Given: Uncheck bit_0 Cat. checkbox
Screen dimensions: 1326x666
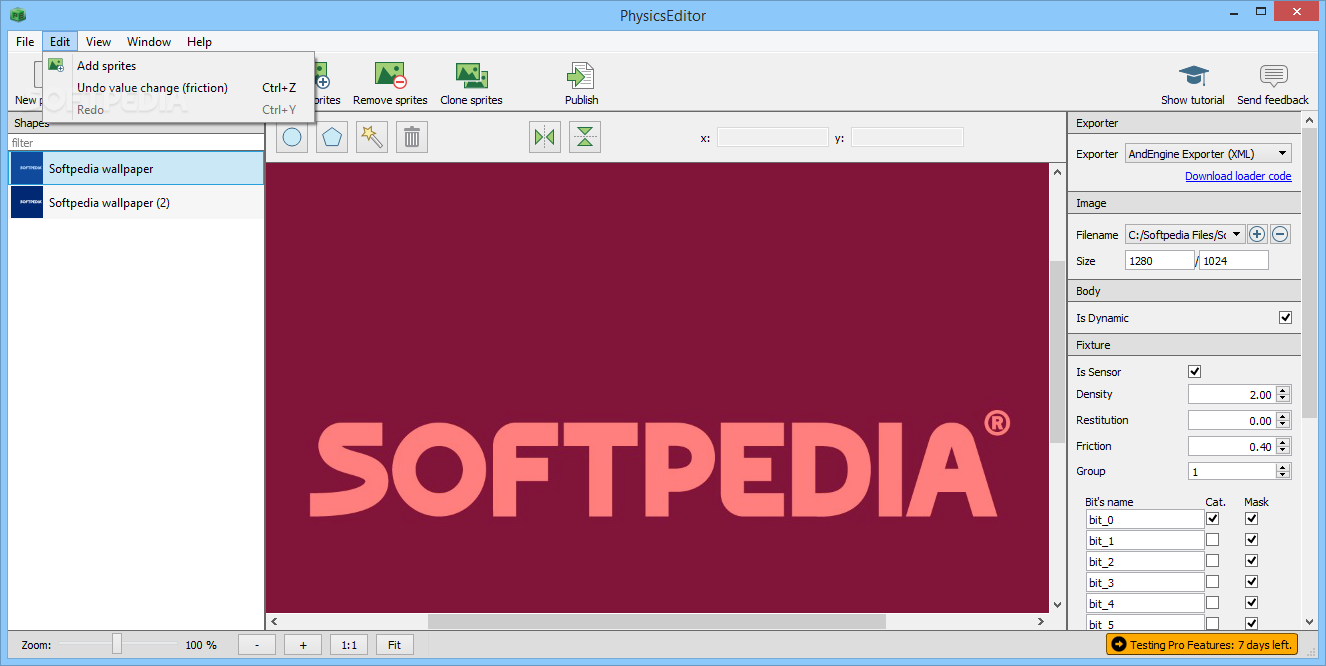Looking at the screenshot, I should 1213,519.
